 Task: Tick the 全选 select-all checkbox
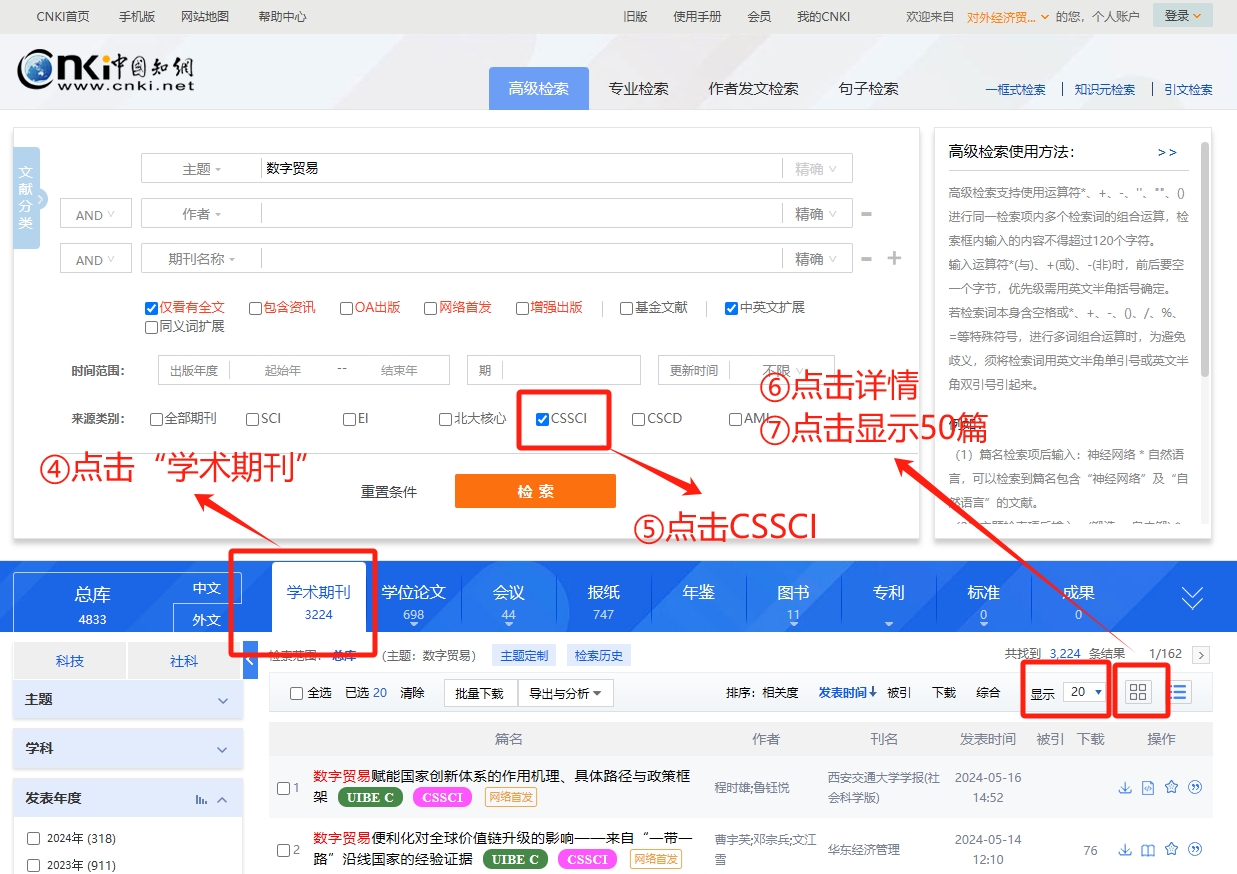296,693
